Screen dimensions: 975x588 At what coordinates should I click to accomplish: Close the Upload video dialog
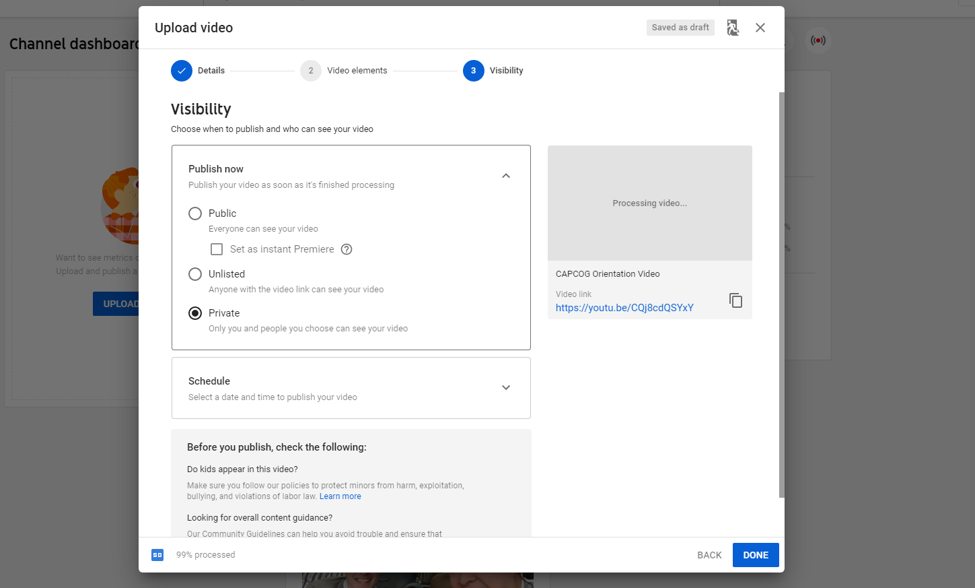coord(760,27)
